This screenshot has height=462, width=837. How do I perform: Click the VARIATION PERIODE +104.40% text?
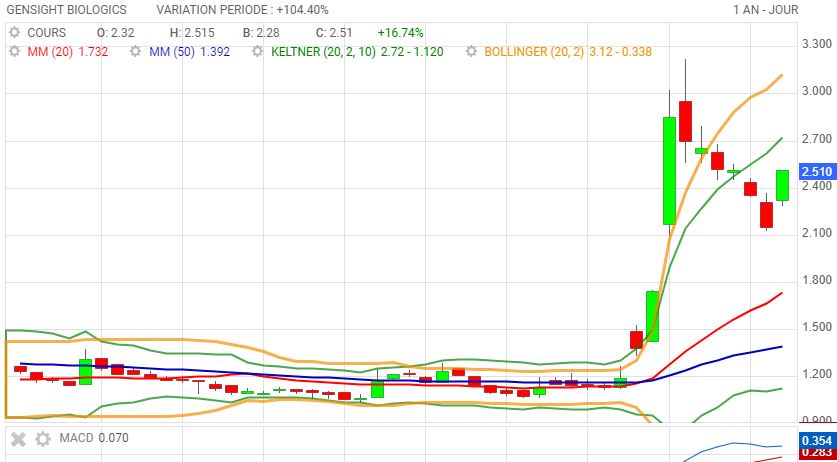click(243, 9)
